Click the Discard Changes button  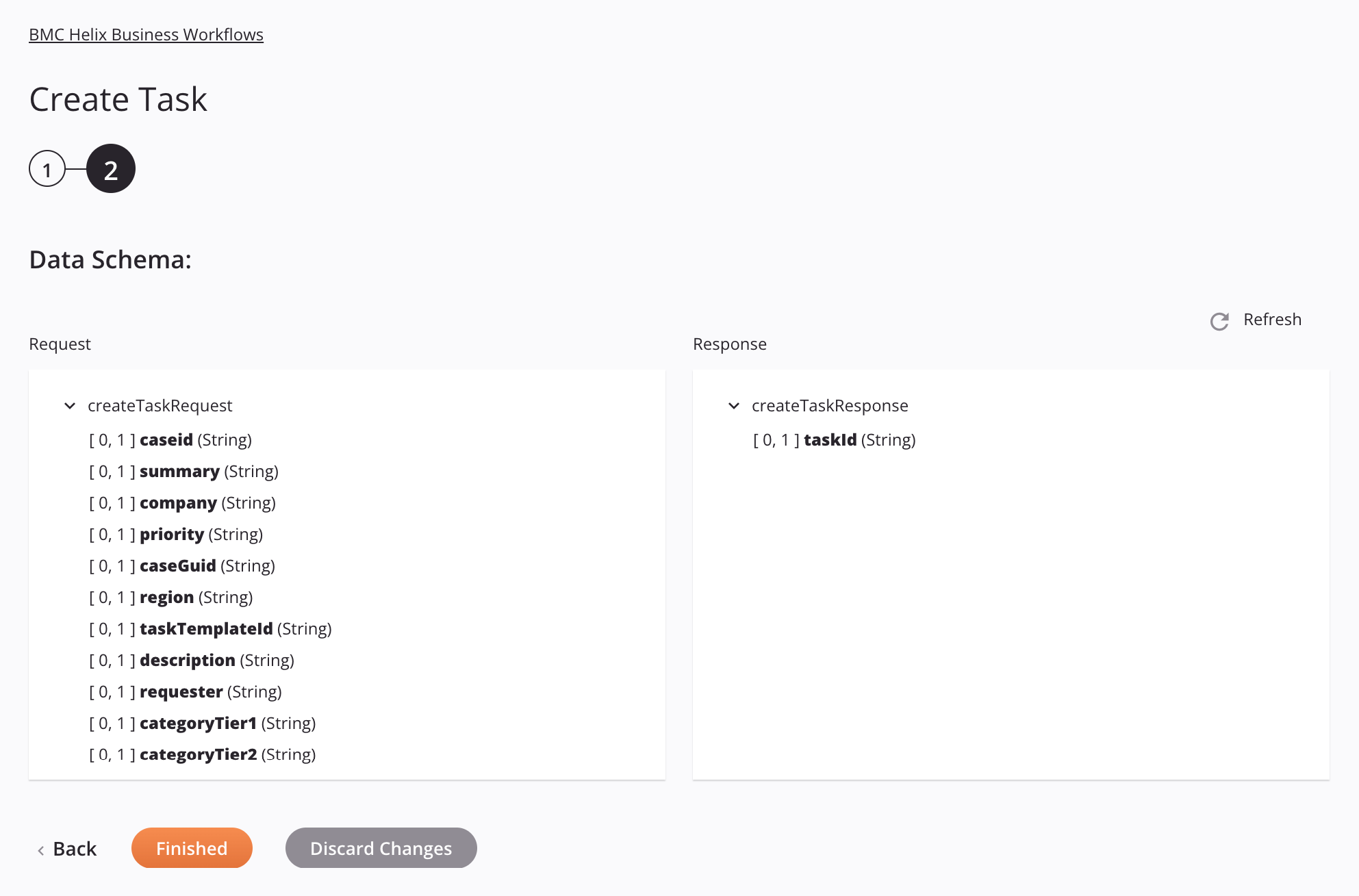pos(380,848)
